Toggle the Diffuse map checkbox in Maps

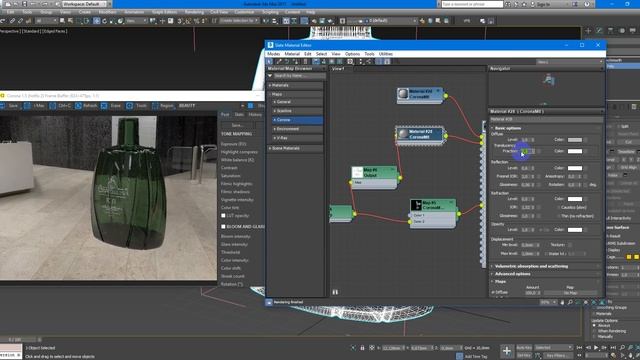pyautogui.click(x=493, y=293)
